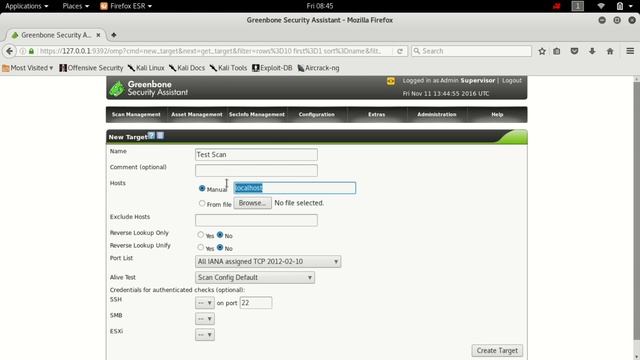Set Reverse Lookup Unify to Yes
Screen dimensions: 640x360
[x=200, y=247]
